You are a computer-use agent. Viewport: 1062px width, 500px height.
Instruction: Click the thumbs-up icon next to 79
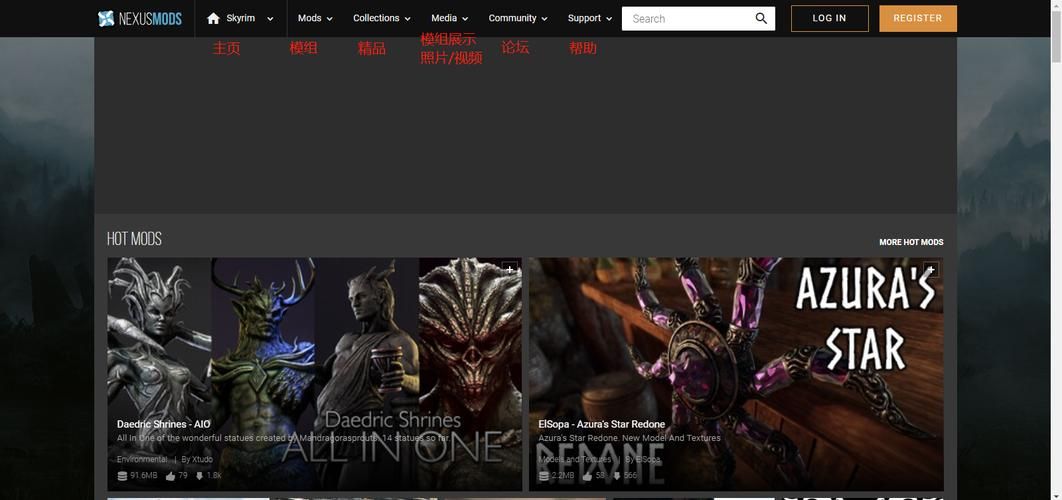coord(170,476)
